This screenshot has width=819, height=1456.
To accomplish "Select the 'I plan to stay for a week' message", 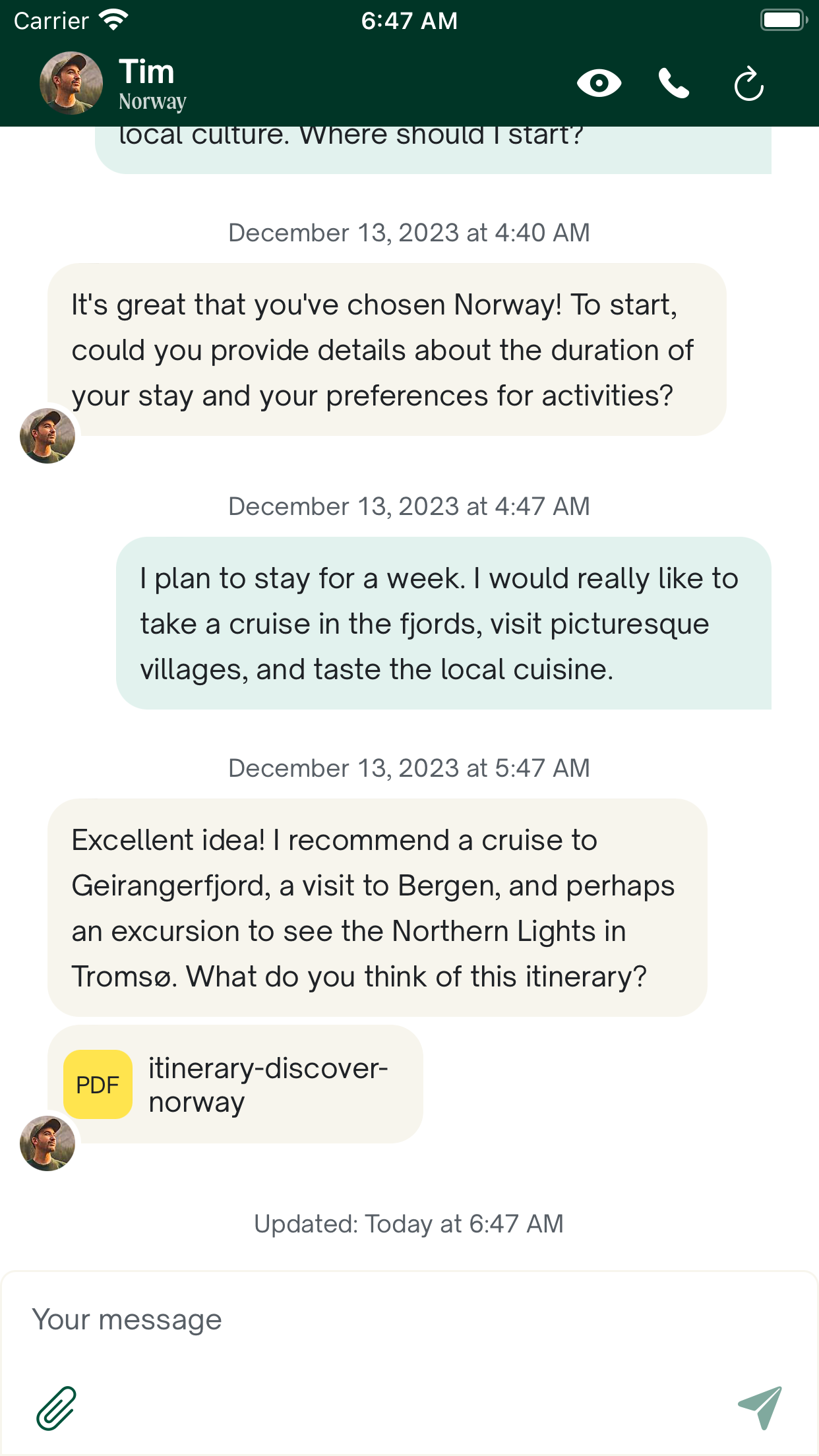I will click(x=444, y=623).
